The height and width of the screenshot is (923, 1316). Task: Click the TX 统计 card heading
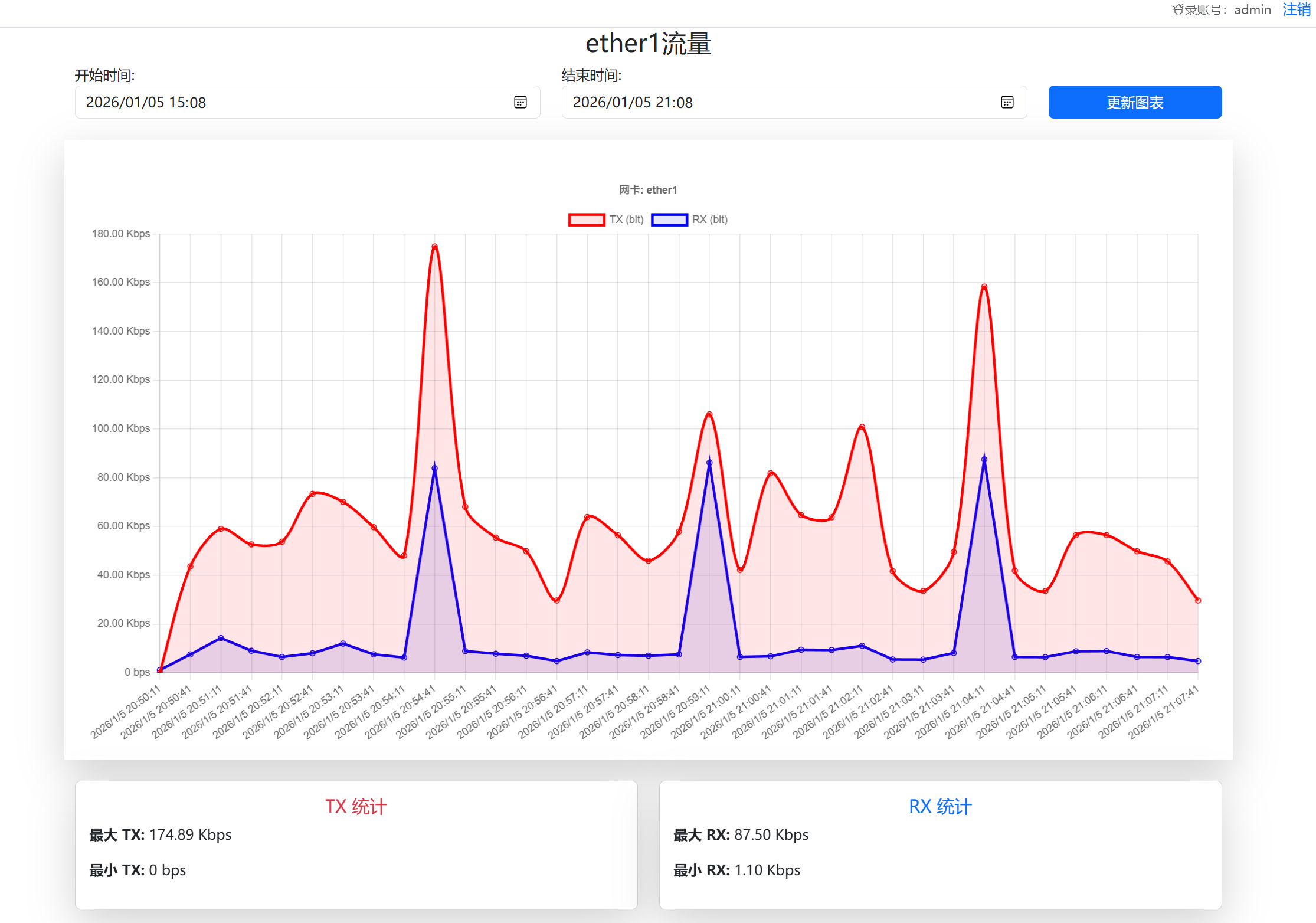[356, 806]
